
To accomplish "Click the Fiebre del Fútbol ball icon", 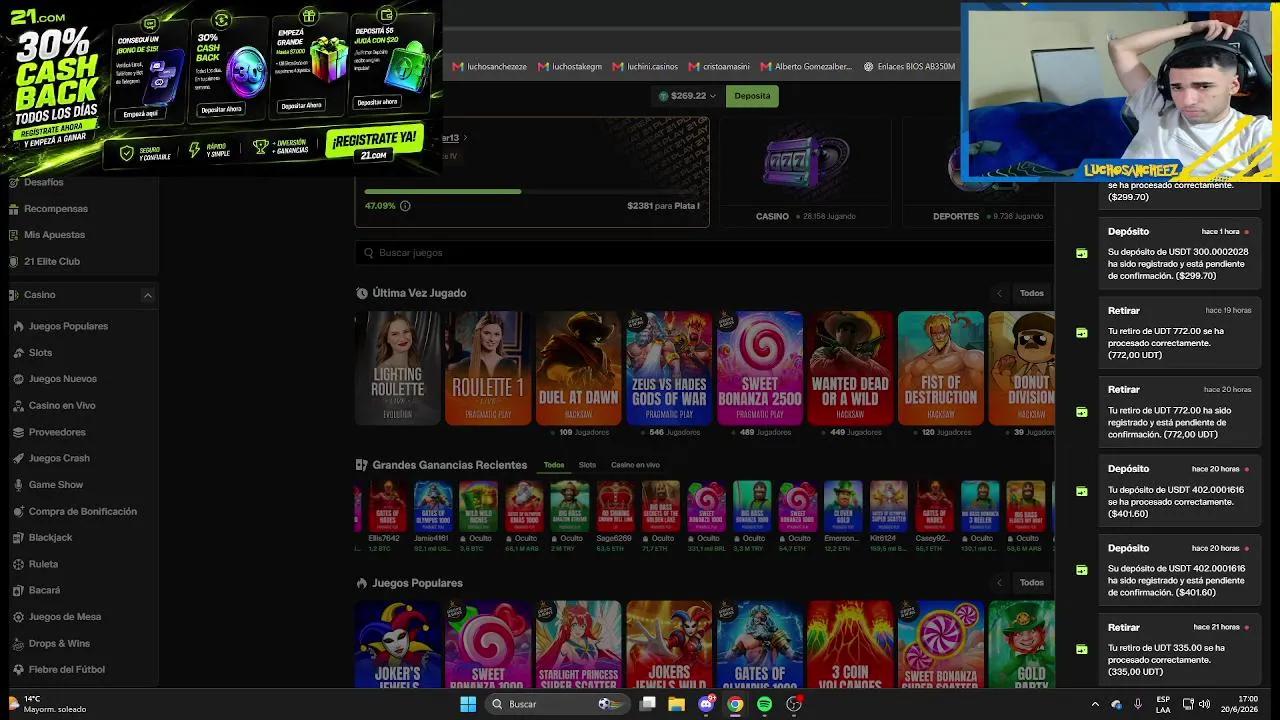I will [x=19, y=670].
